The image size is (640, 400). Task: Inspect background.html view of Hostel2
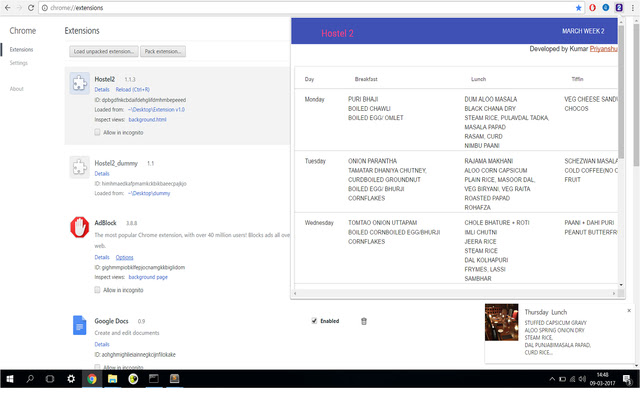point(147,120)
